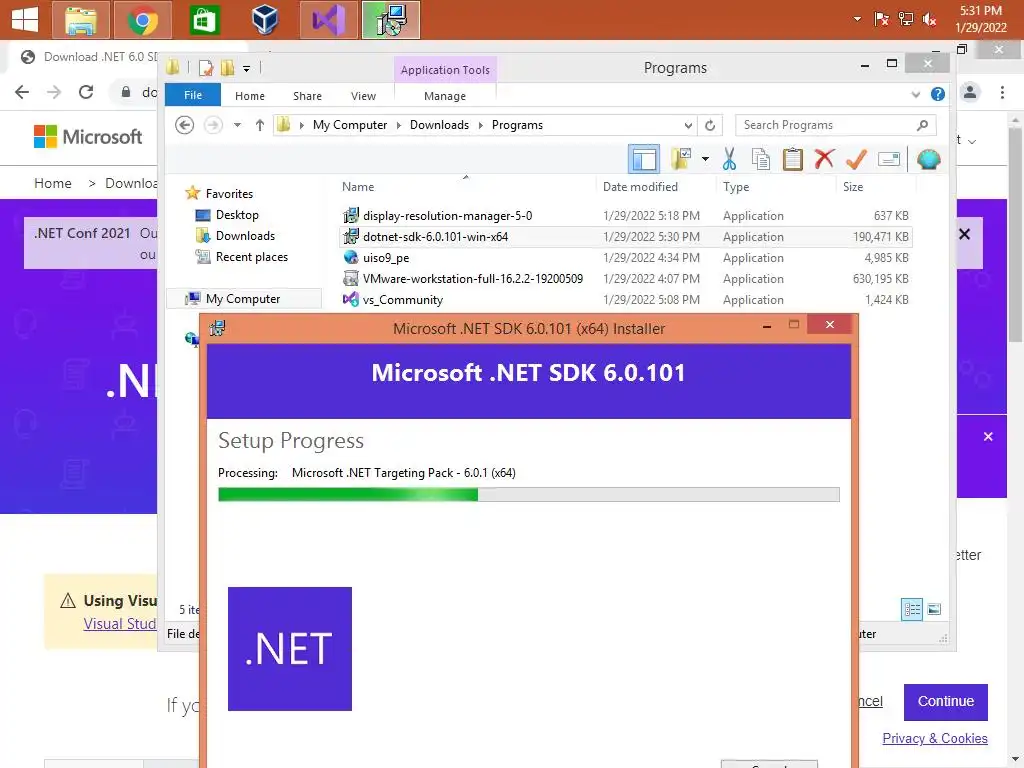Refresh the Programs folder
The height and width of the screenshot is (768, 1024).
click(x=710, y=125)
